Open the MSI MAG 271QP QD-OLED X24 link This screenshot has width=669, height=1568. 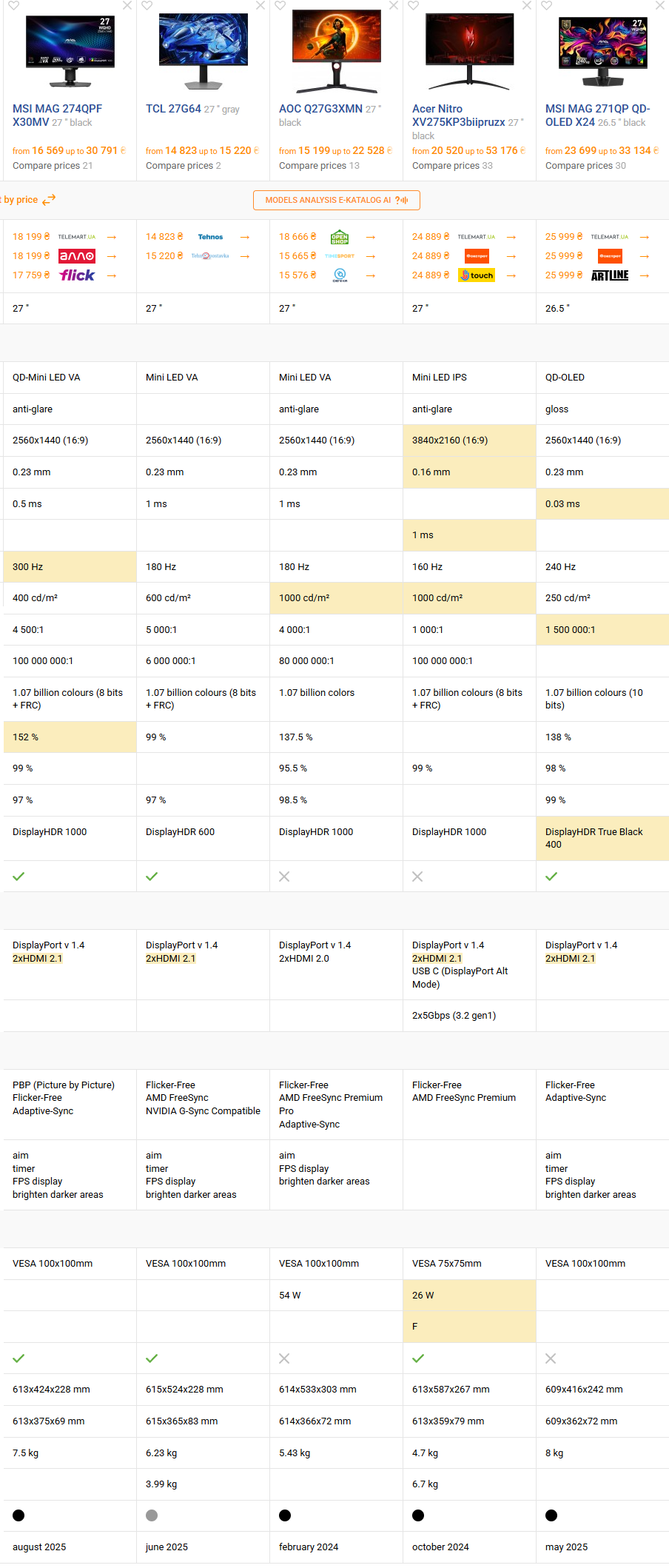(598, 115)
